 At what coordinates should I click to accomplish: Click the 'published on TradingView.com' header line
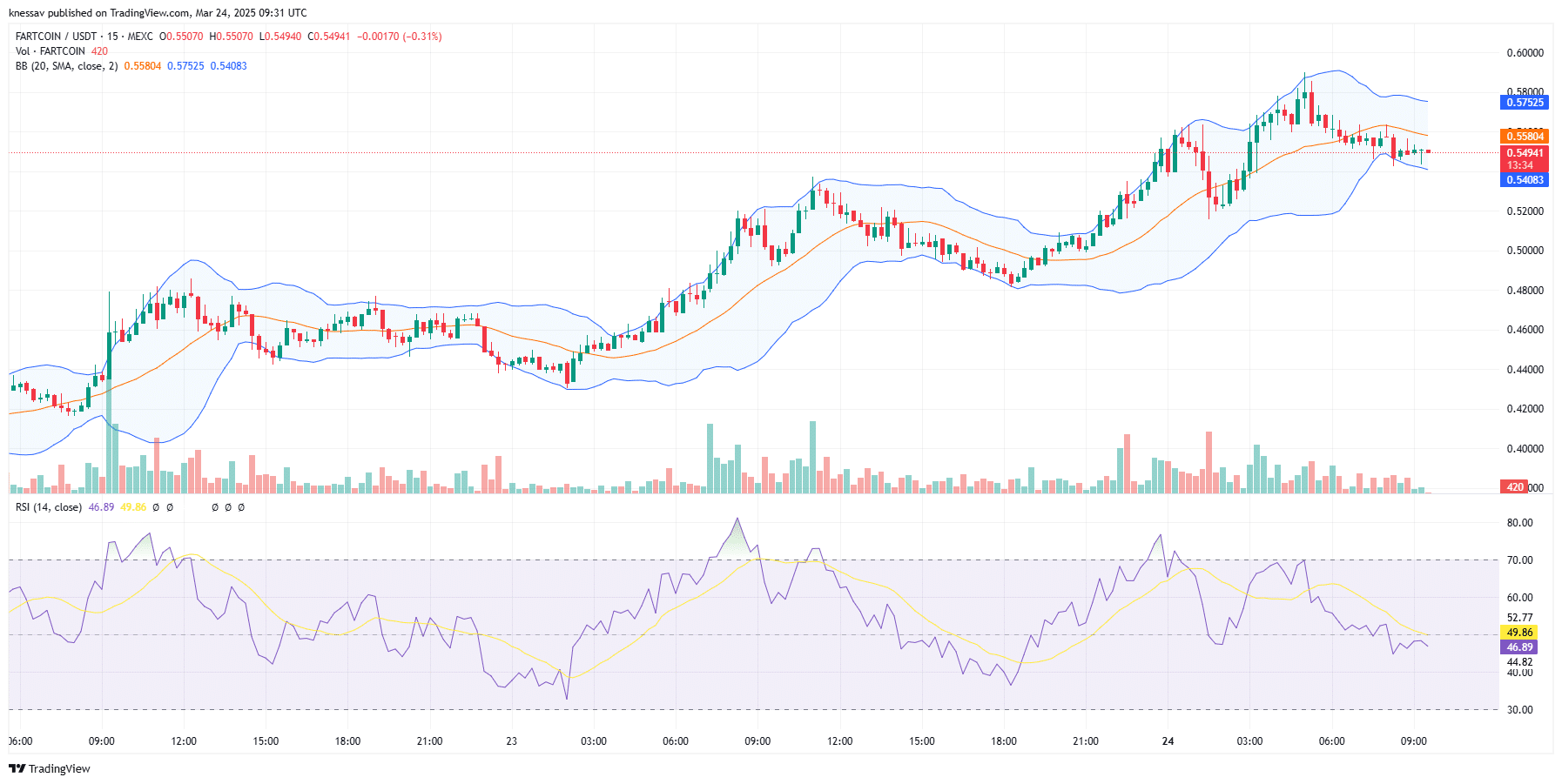click(158, 13)
